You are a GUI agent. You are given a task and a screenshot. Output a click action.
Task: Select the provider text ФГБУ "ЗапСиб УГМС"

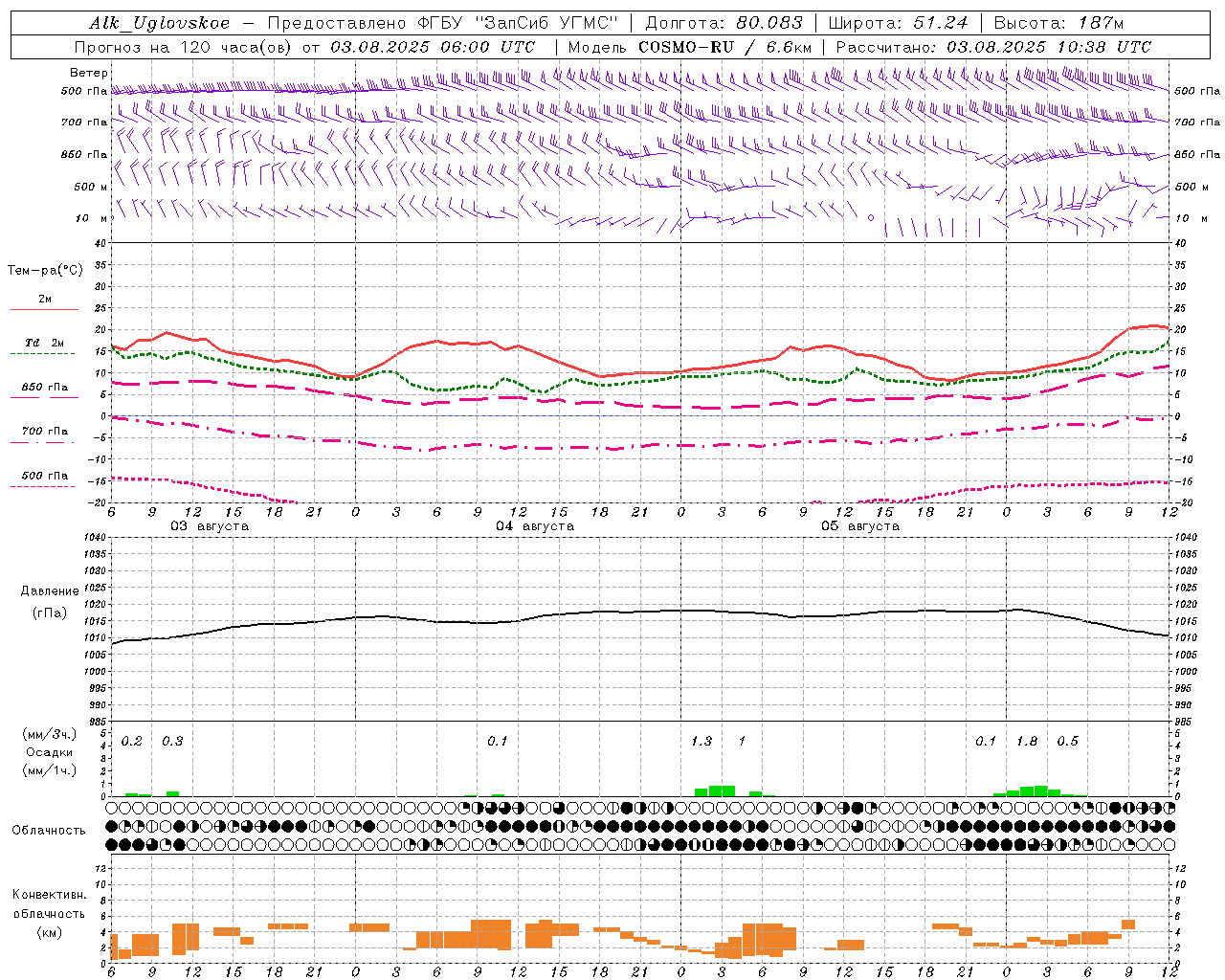tap(518, 23)
